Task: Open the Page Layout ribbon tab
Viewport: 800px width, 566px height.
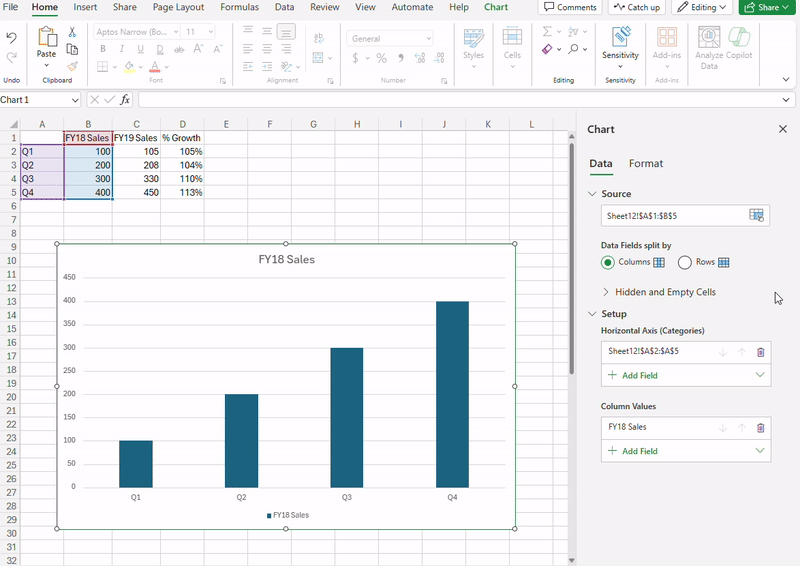Action: point(178,7)
